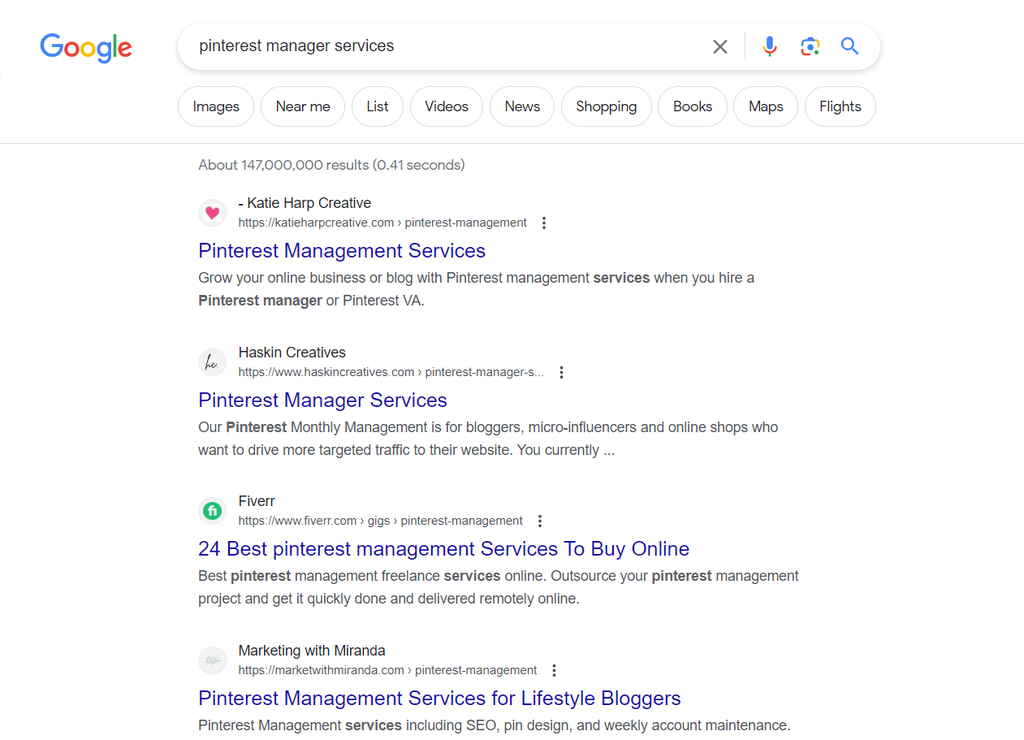
Task: Open the Pinterest Management Services link
Action: pyautogui.click(x=342, y=251)
